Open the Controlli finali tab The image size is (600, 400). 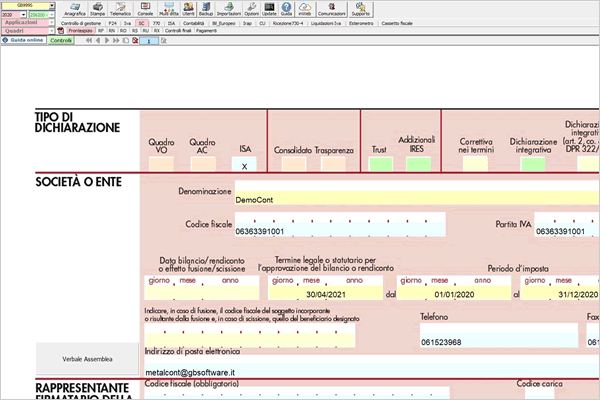[178, 31]
